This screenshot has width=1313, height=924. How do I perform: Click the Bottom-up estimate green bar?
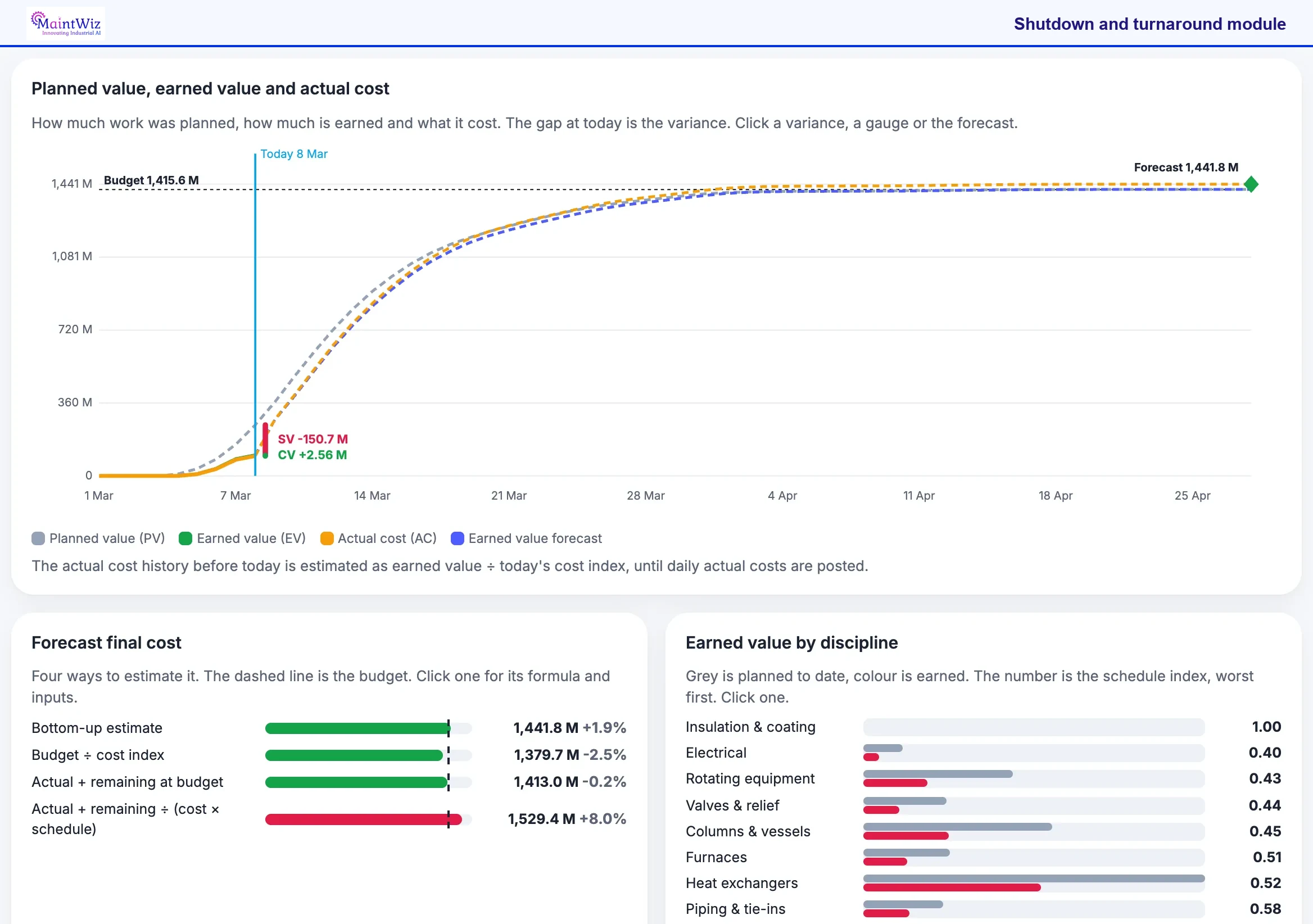coord(358,728)
